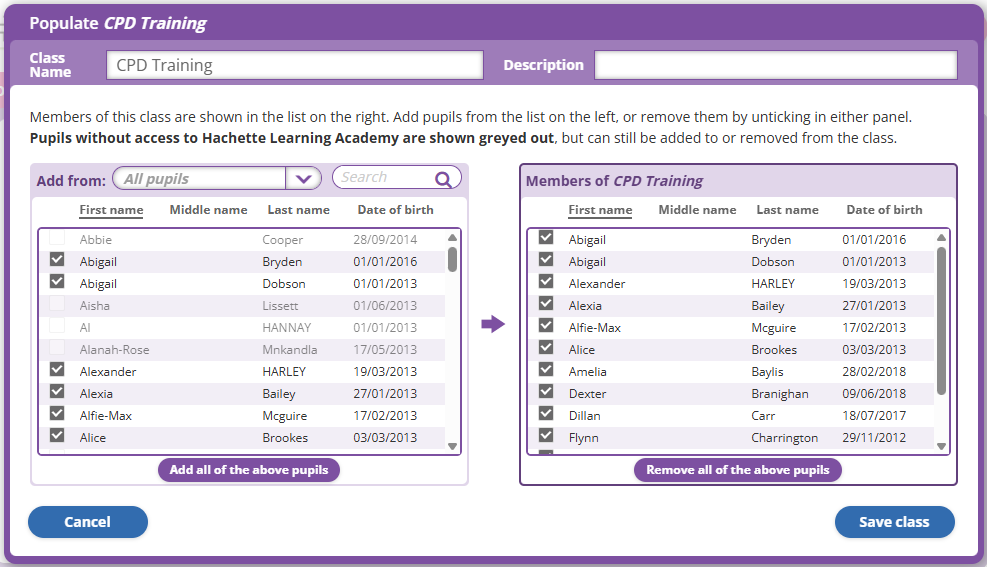This screenshot has height=567, width=987.
Task: Click the search magnifier icon
Action: (x=443, y=179)
